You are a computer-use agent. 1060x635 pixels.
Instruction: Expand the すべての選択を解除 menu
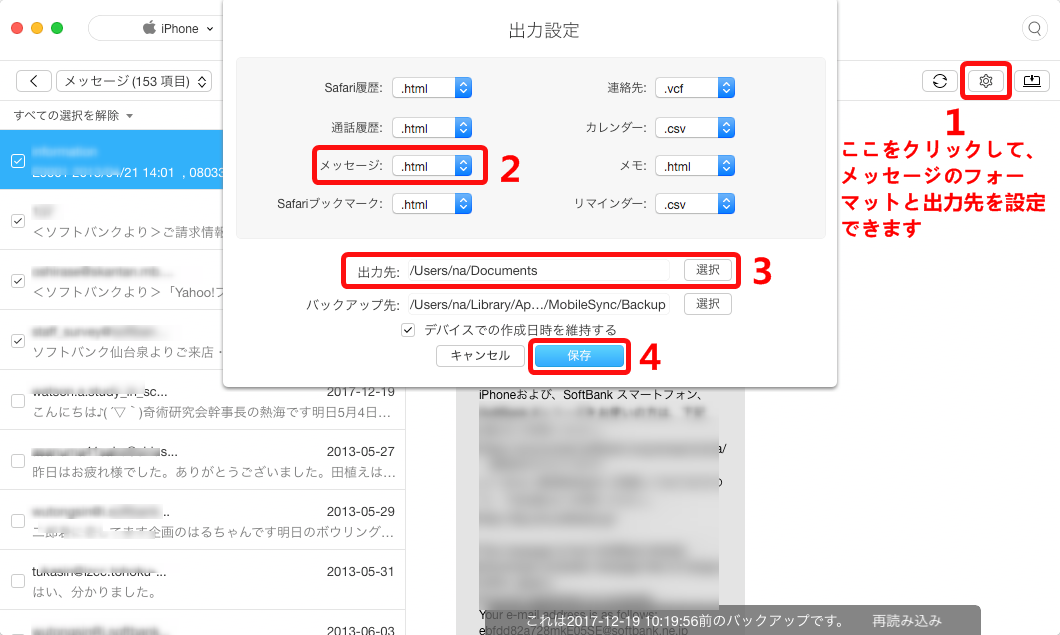pos(73,116)
